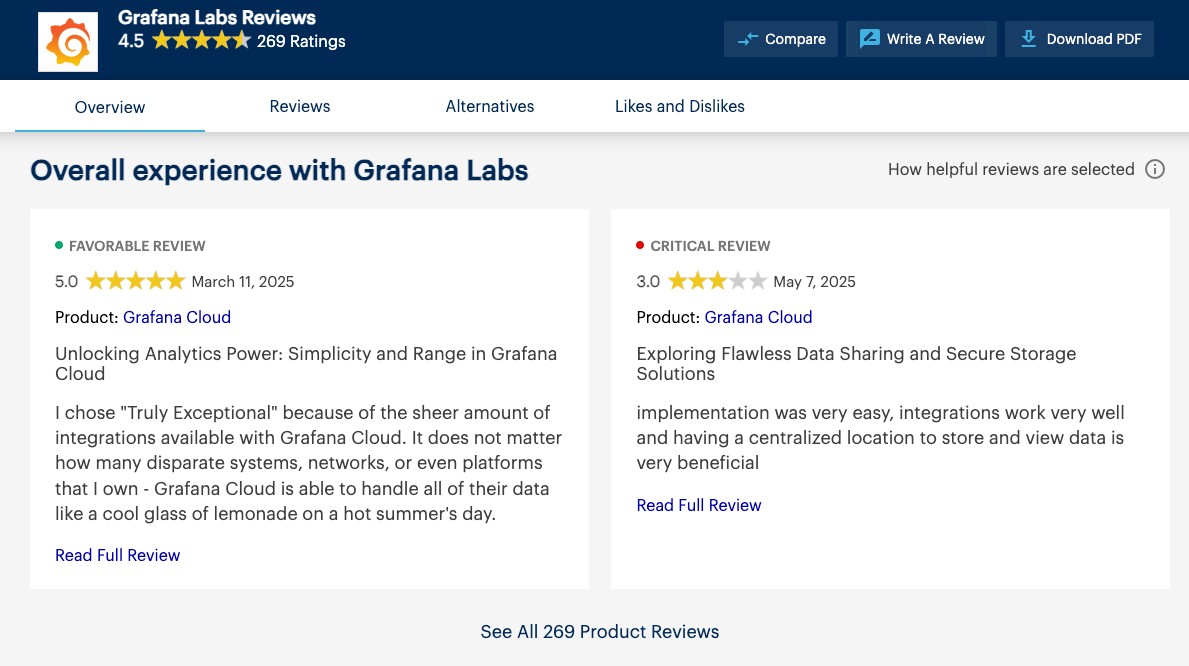Viewport: 1189px width, 666px height.
Task: Switch to the Reviews tab
Action: click(x=300, y=106)
